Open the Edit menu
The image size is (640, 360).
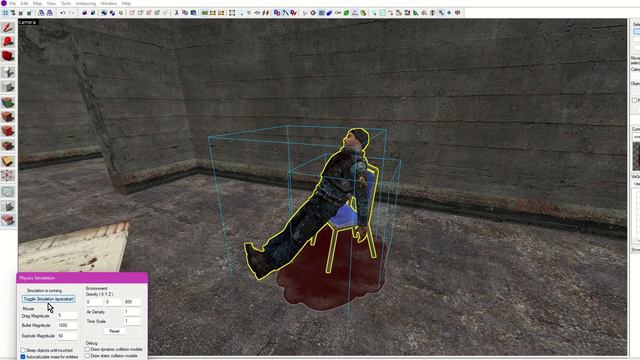pyautogui.click(x=24, y=3)
